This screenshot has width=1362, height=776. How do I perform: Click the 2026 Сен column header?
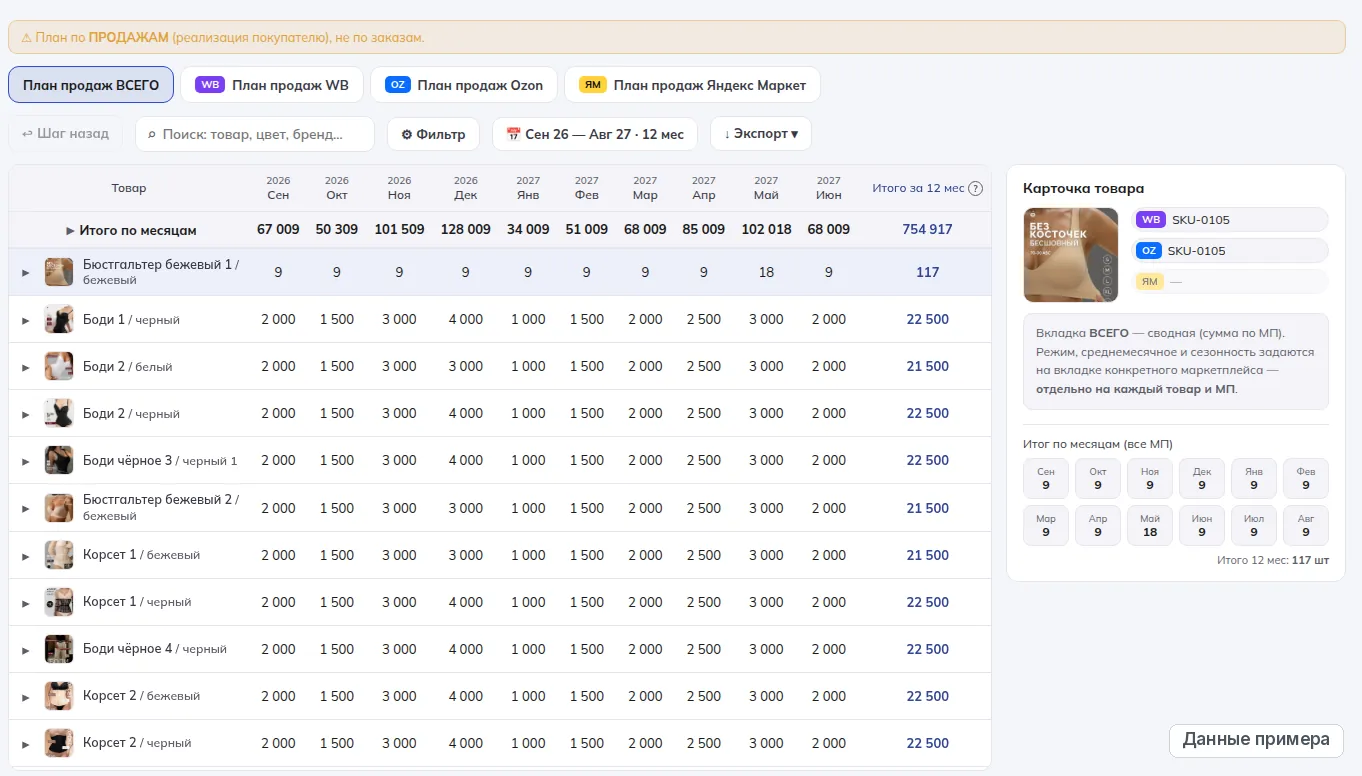(x=278, y=188)
